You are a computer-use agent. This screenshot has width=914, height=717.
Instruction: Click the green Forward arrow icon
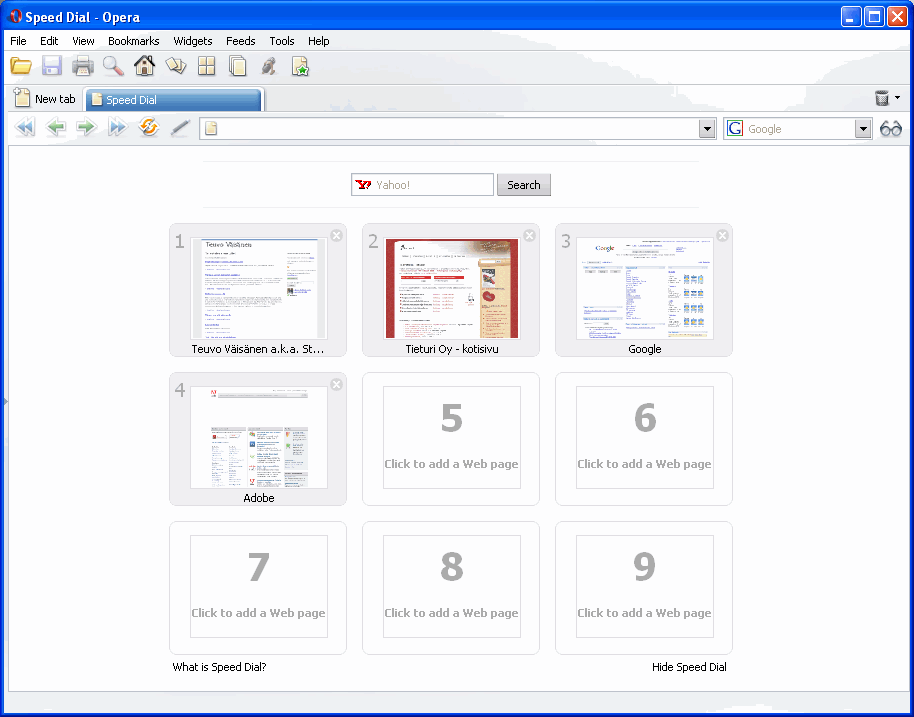tap(87, 128)
